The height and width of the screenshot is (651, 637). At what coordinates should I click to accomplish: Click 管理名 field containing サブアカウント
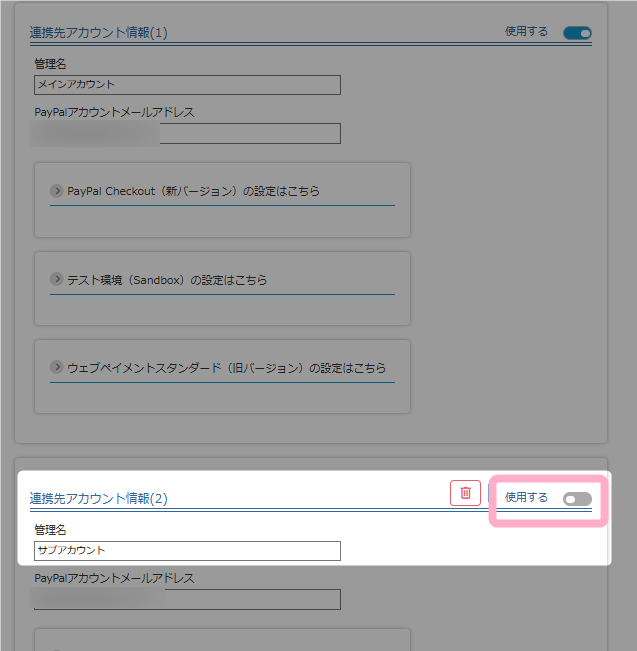pos(187,550)
